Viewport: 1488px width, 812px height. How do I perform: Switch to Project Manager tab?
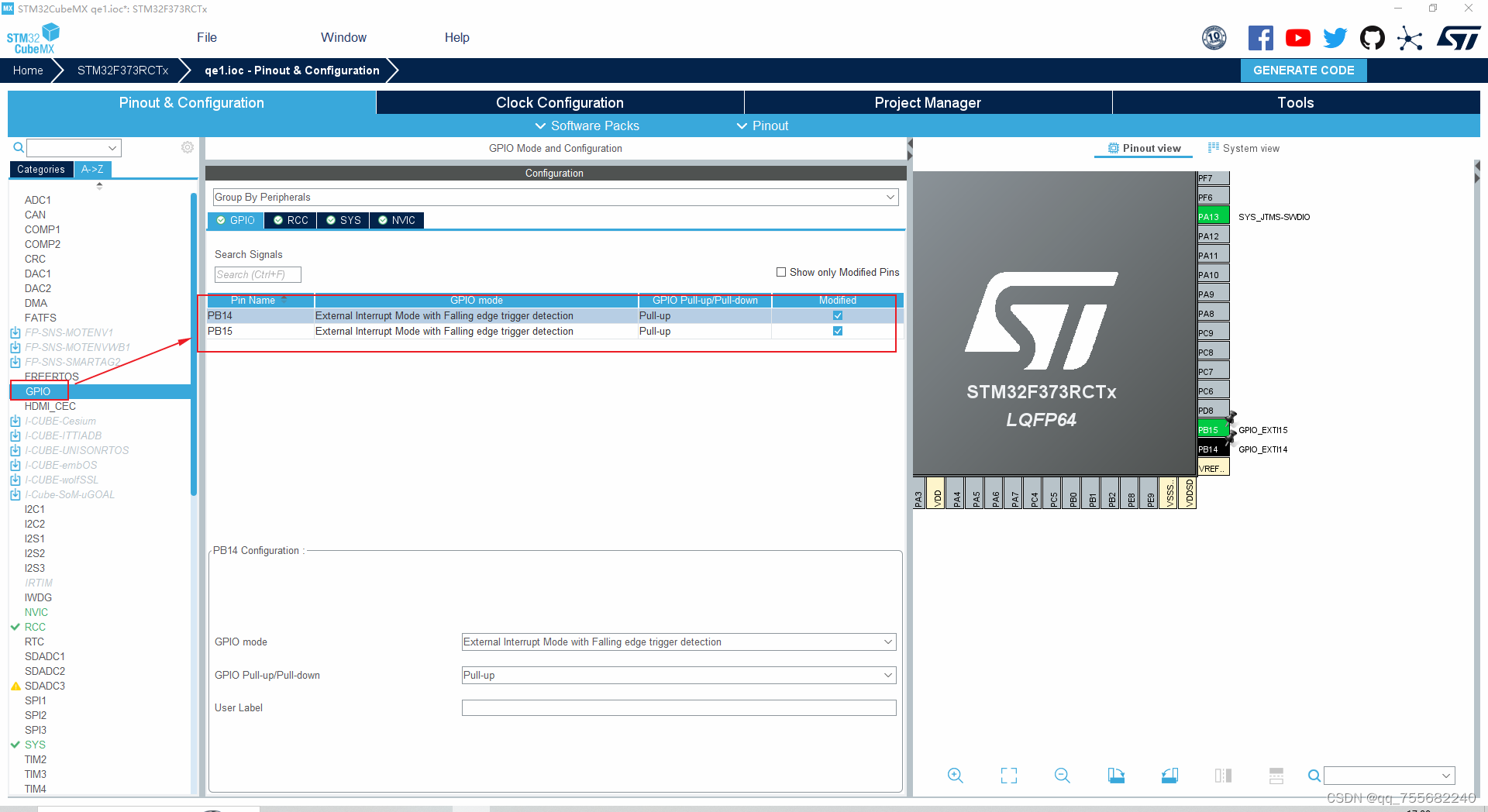[x=928, y=102]
